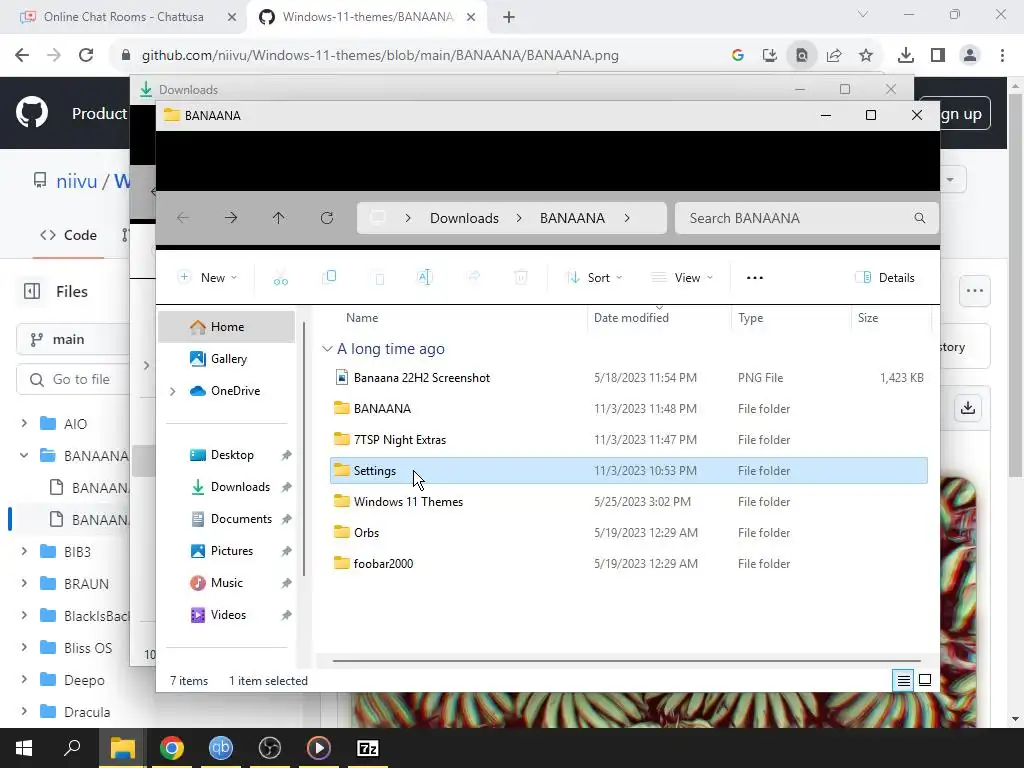Click the Delete trash icon in Explorer toolbar

tap(520, 278)
